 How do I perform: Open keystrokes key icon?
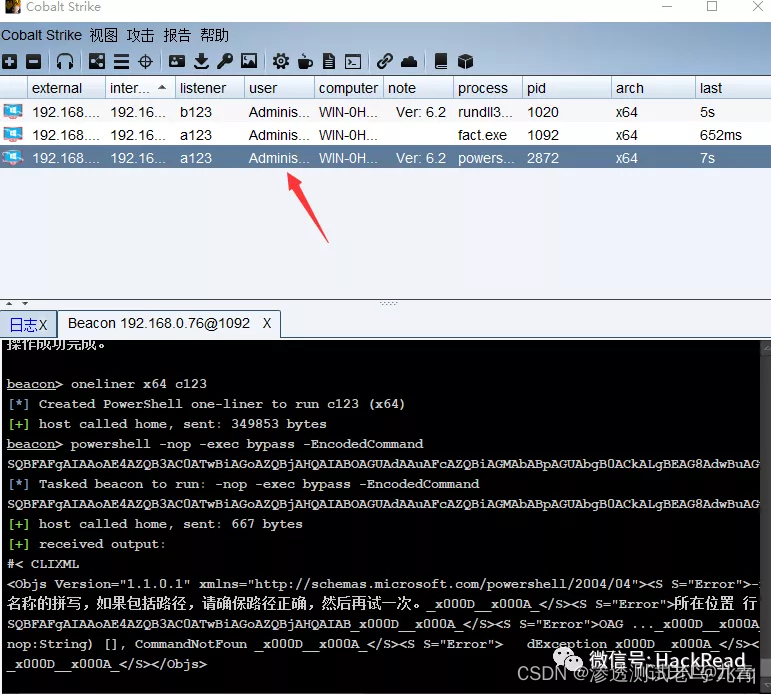coord(225,61)
